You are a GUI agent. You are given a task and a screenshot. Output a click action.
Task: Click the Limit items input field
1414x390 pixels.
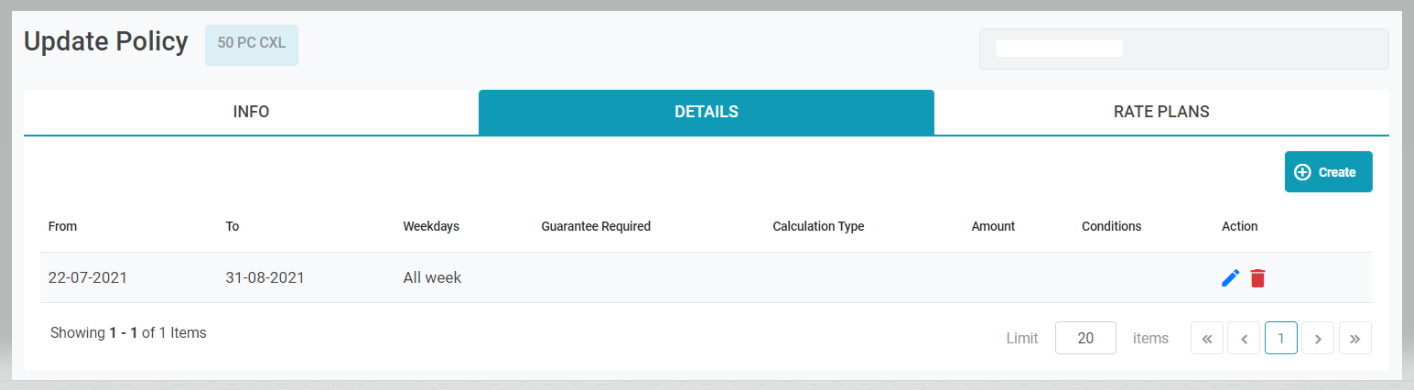[x=1085, y=338]
